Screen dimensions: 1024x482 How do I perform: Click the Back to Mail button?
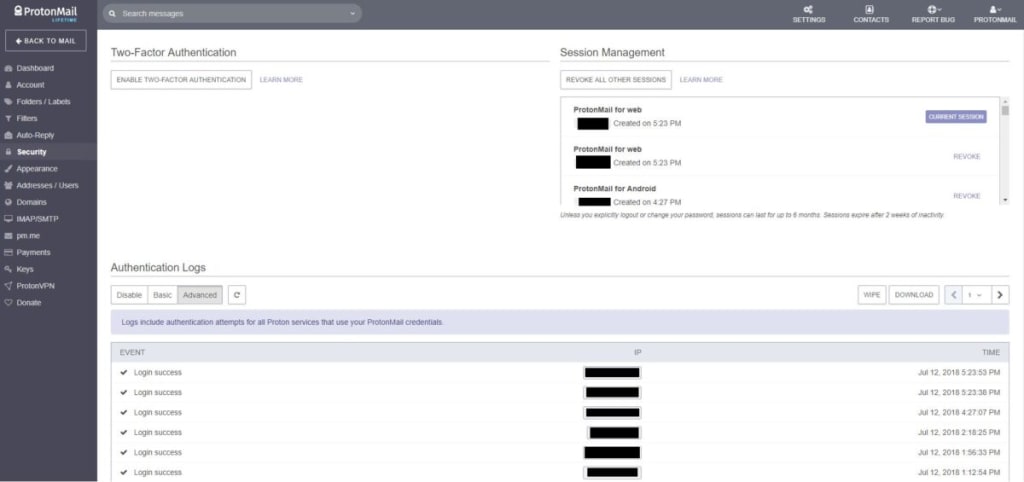(x=46, y=40)
